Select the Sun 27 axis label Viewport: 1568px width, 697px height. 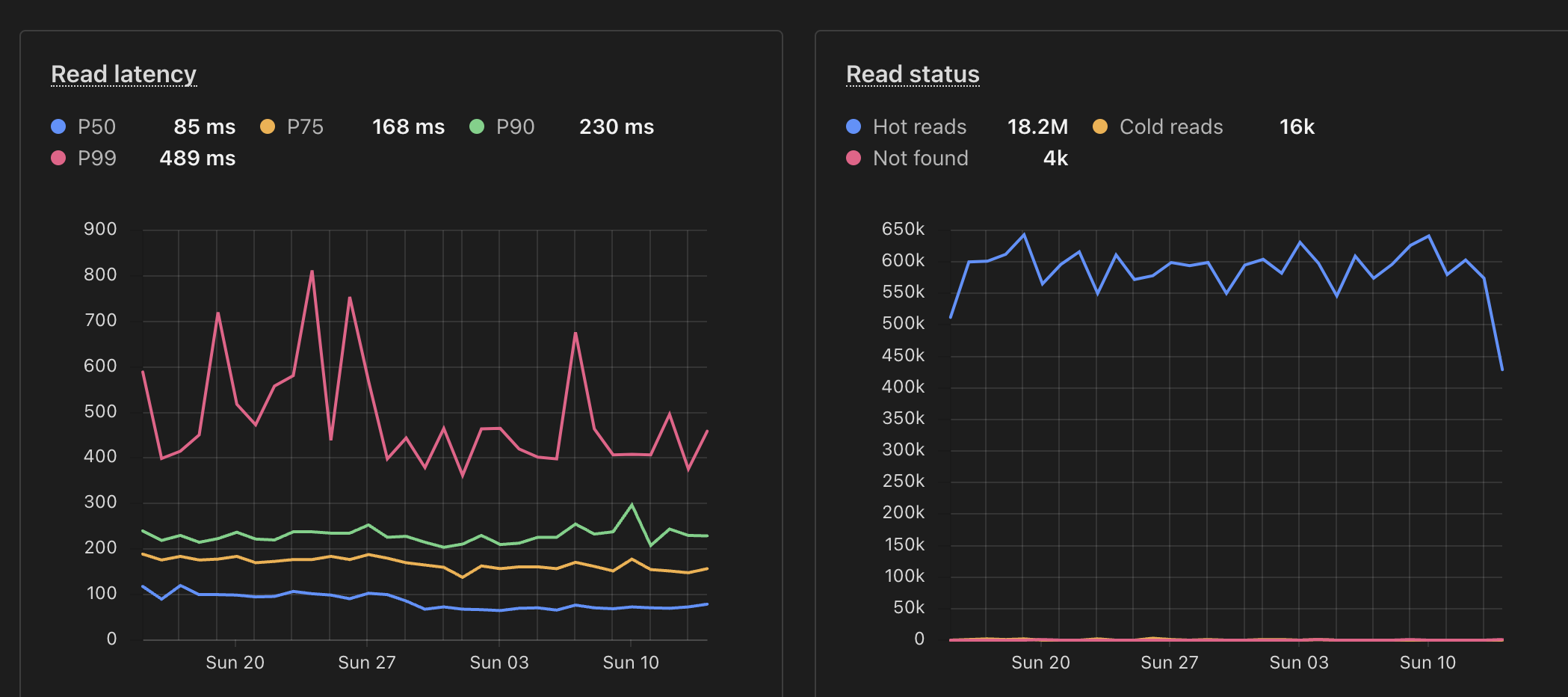click(x=368, y=662)
